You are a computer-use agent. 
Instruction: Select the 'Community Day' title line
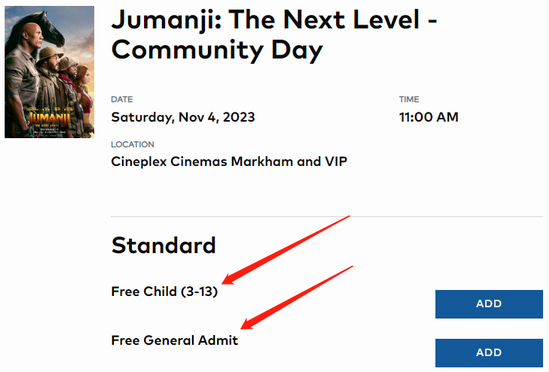(x=217, y=51)
